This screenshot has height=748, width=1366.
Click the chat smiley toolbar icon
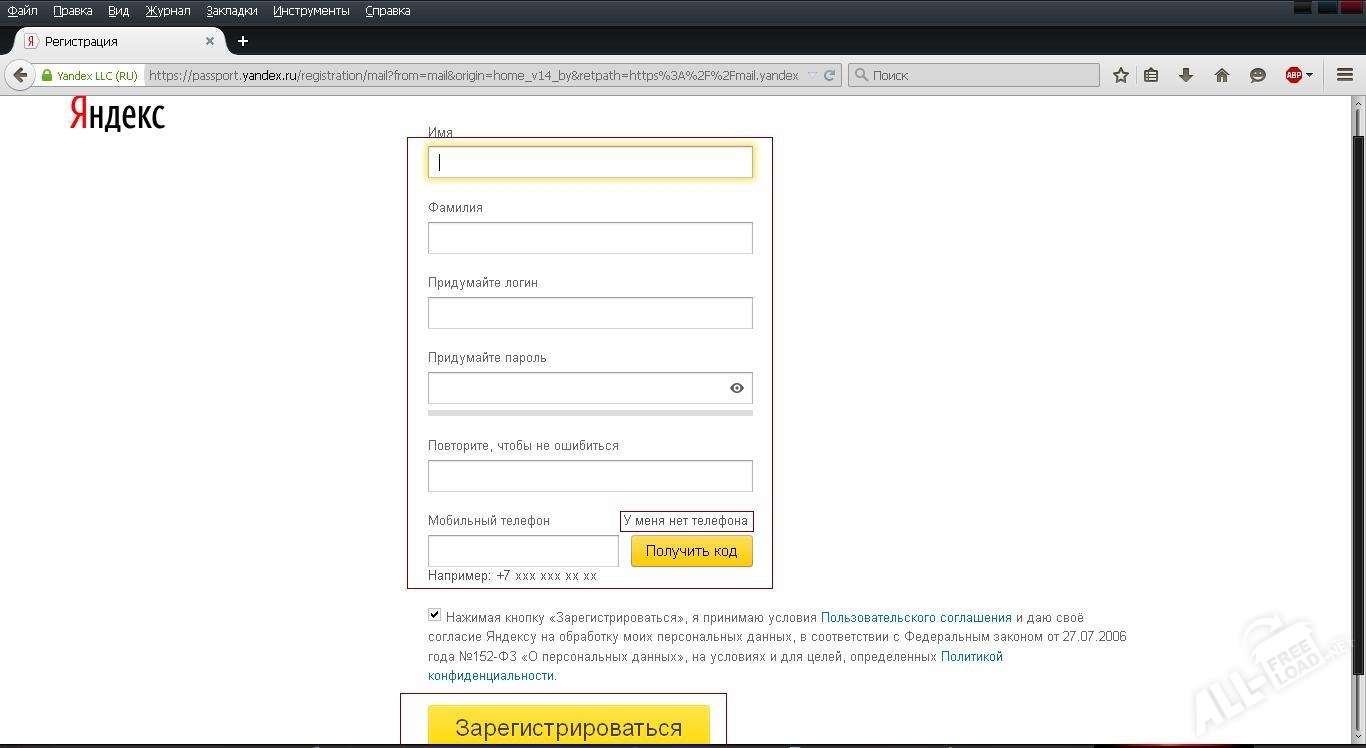[x=1258, y=75]
